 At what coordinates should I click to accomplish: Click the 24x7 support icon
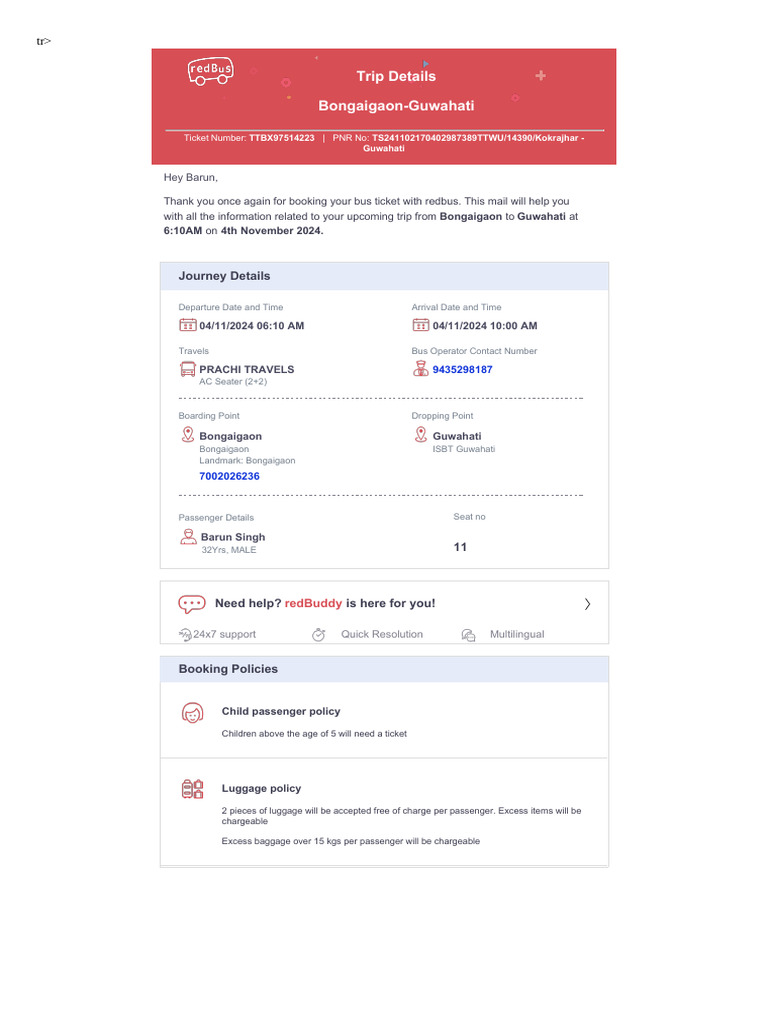click(185, 634)
